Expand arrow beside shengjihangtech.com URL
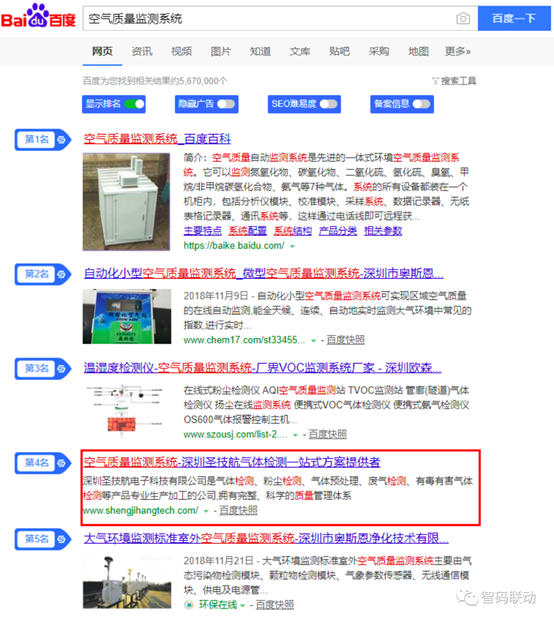This screenshot has width=554, height=622. [x=206, y=511]
